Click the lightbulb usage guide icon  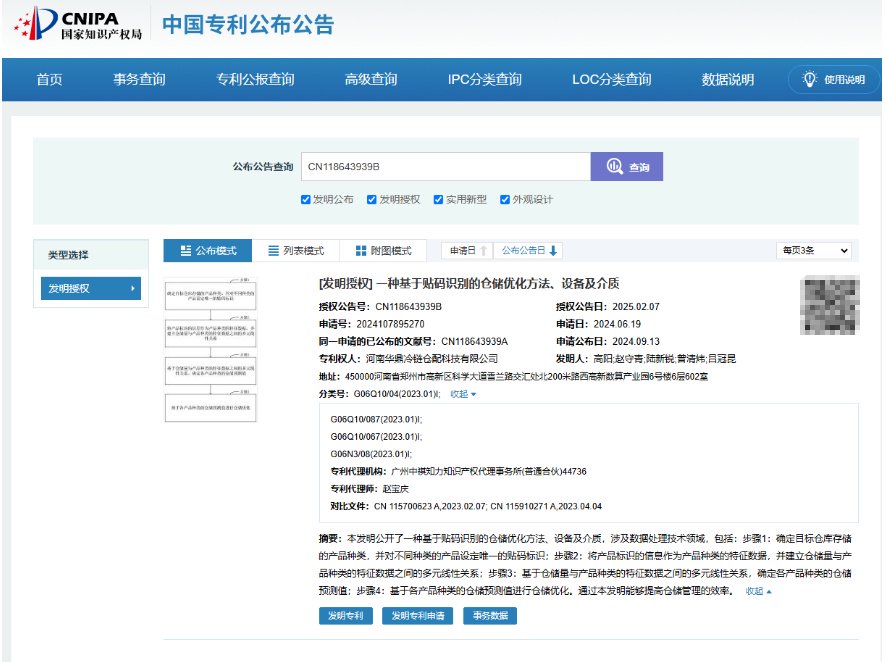pyautogui.click(x=809, y=79)
